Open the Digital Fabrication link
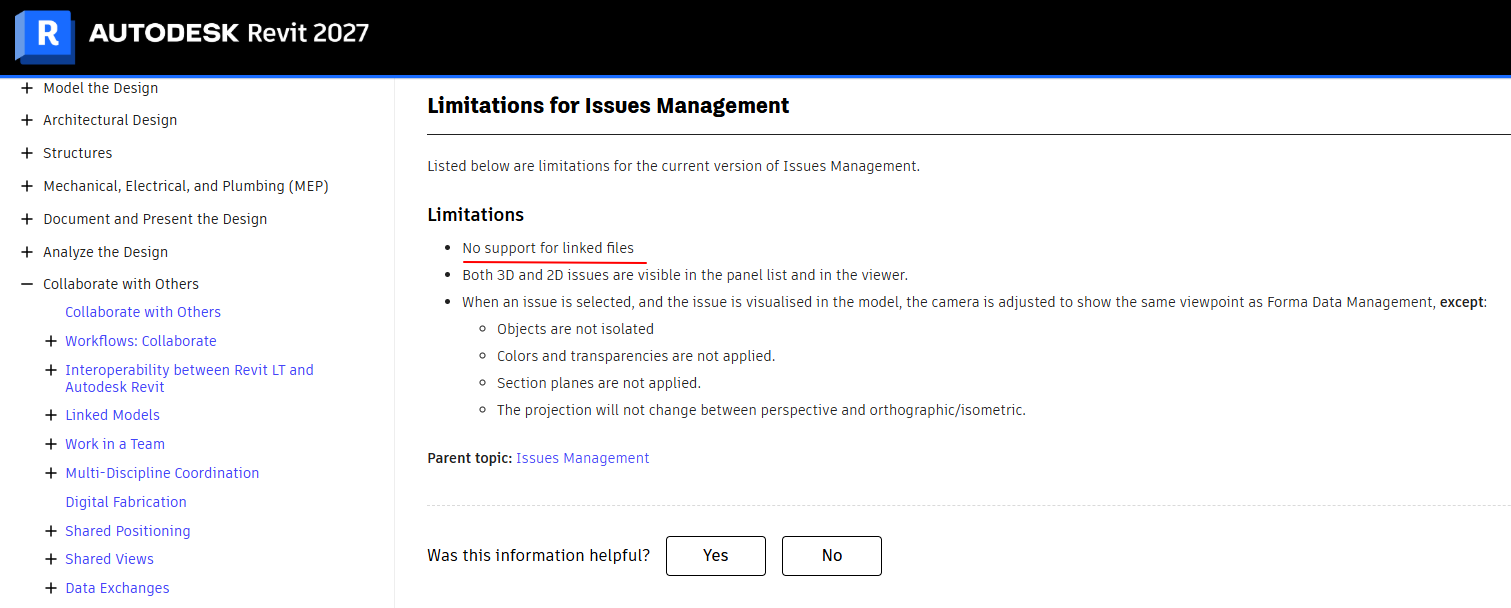 [x=126, y=502]
